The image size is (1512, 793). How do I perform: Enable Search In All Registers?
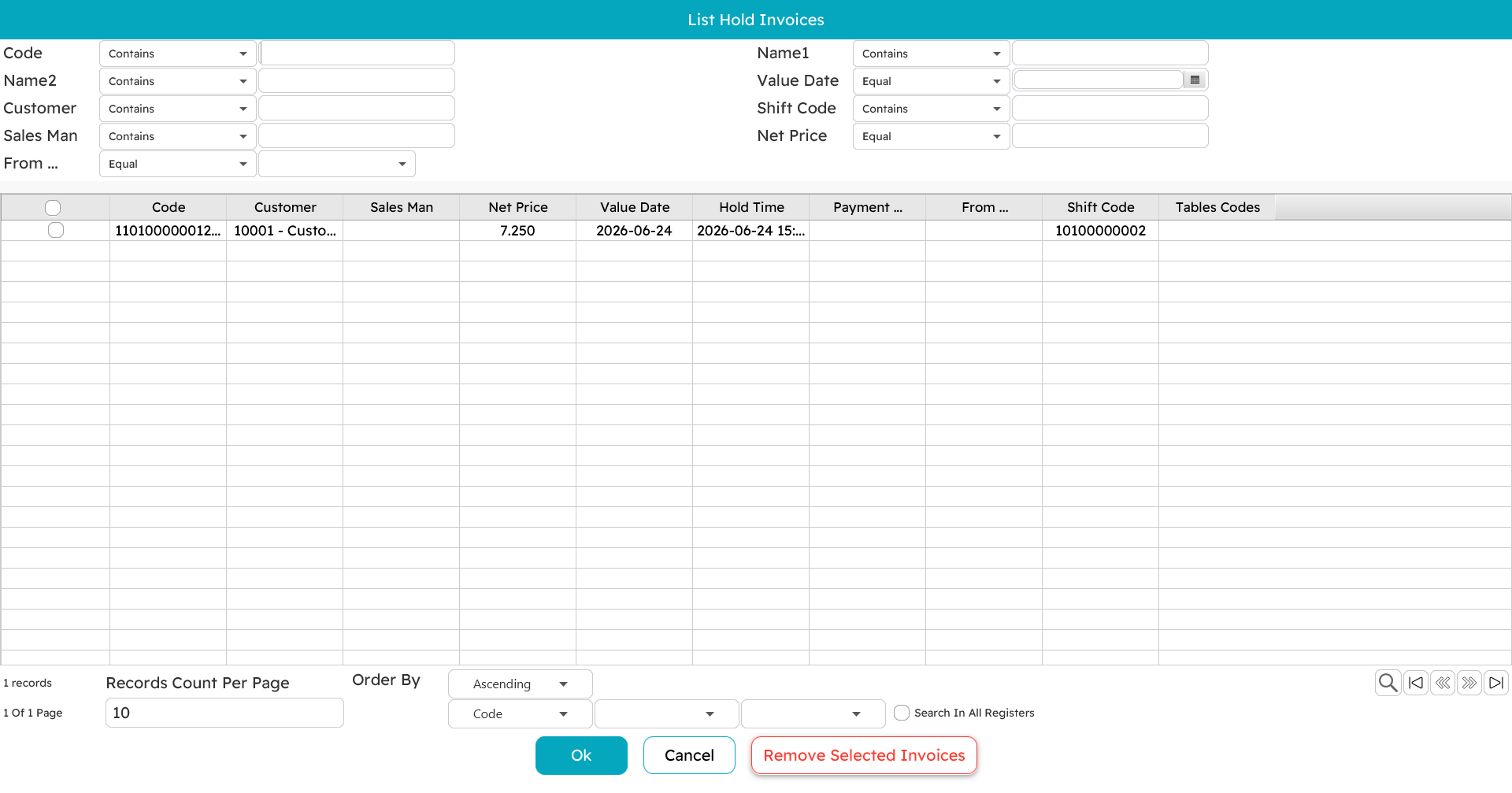coord(902,713)
